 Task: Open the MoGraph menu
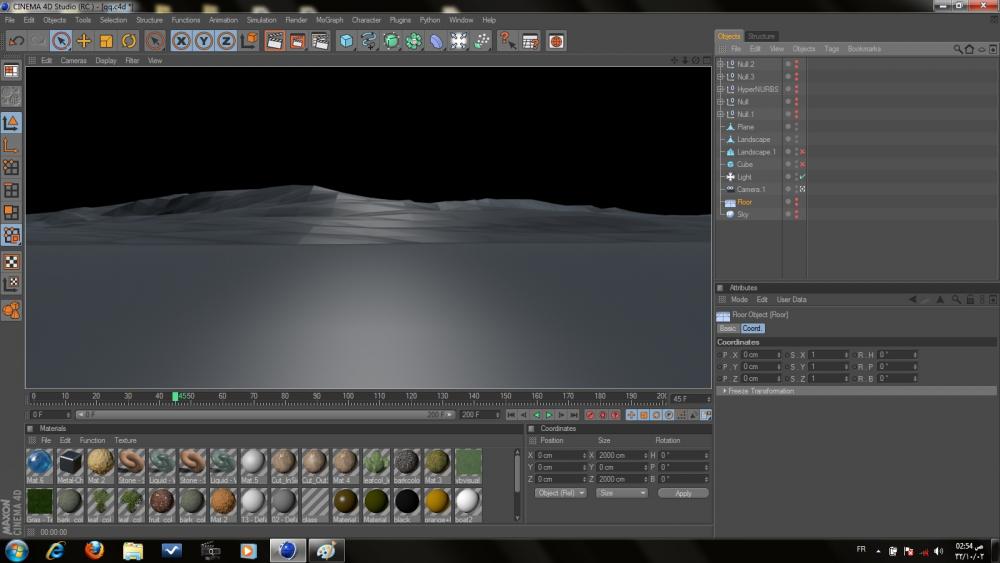pos(329,20)
